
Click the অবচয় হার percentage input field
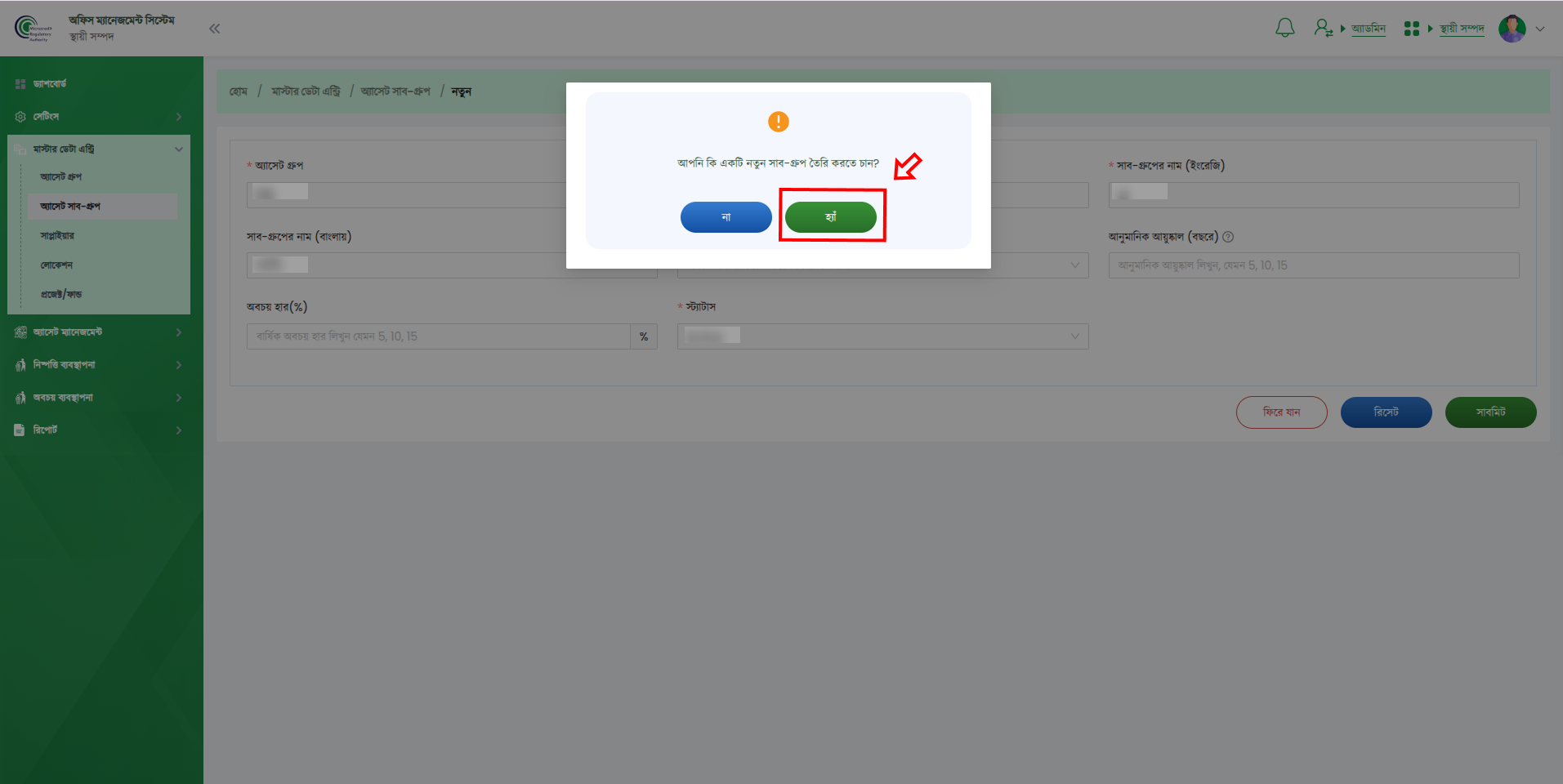(438, 336)
